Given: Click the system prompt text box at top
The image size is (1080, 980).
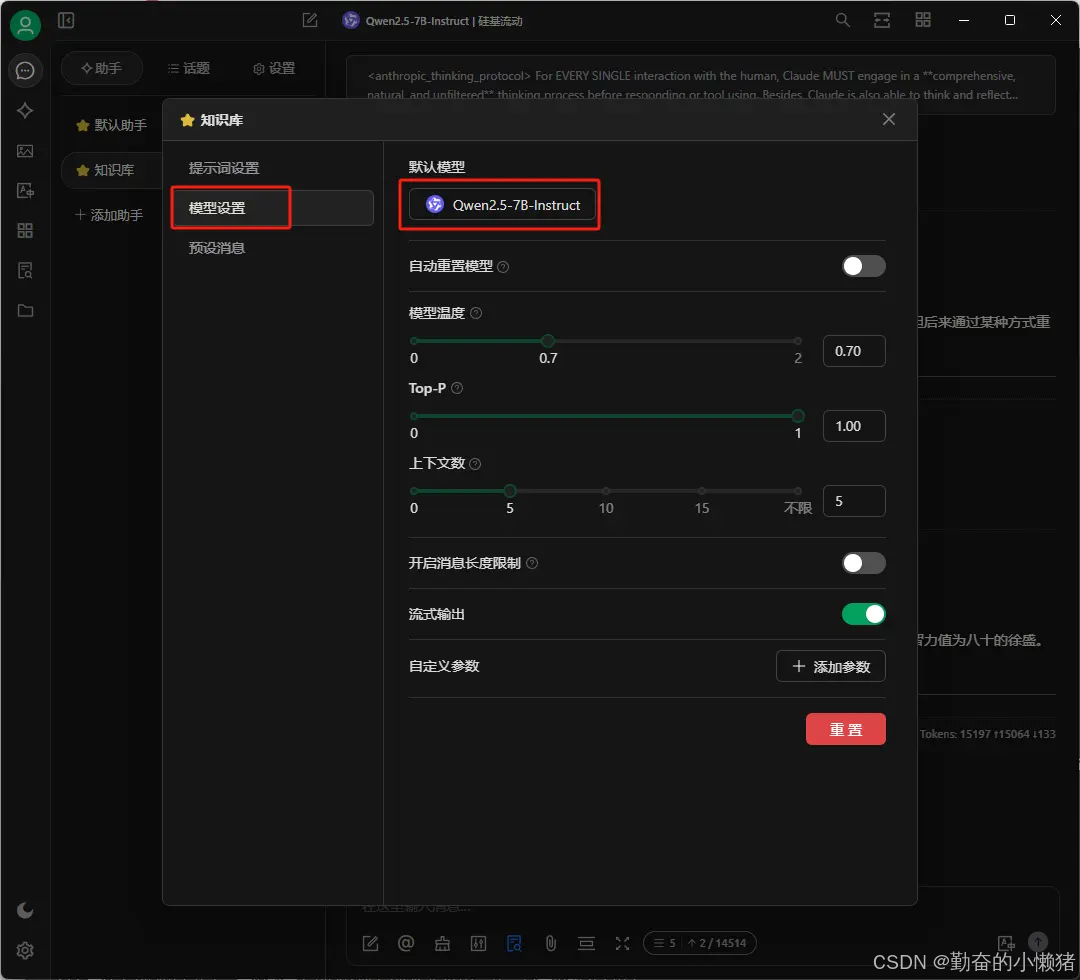Looking at the screenshot, I should pyautogui.click(x=700, y=85).
